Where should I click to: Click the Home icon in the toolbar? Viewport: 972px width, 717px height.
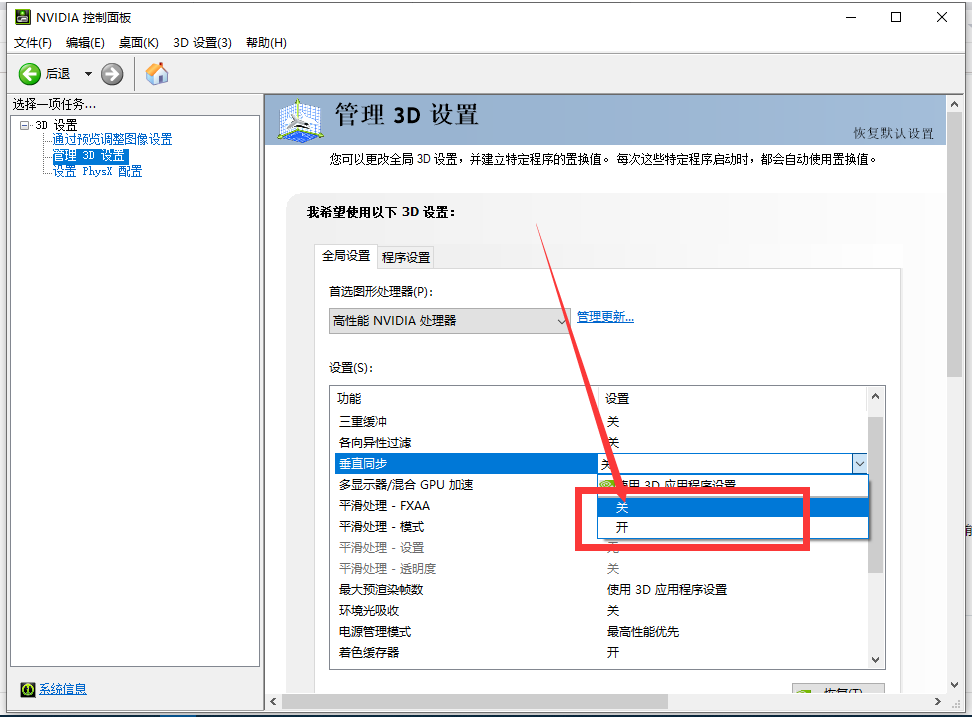point(156,73)
